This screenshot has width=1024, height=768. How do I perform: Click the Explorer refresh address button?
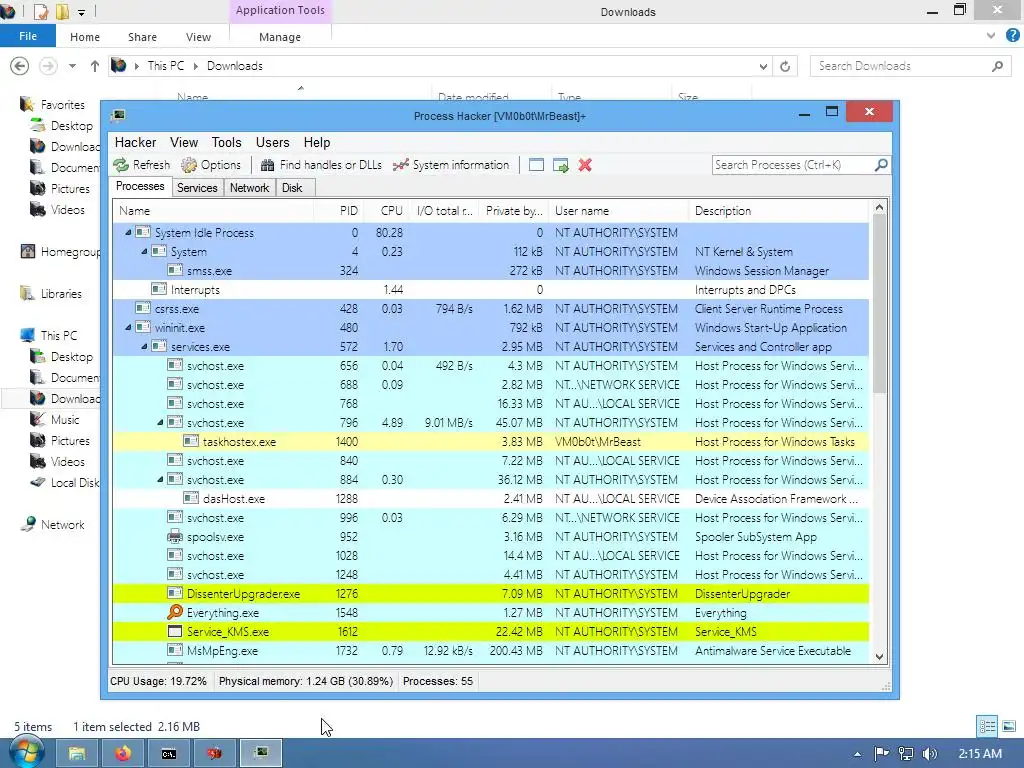(x=785, y=66)
